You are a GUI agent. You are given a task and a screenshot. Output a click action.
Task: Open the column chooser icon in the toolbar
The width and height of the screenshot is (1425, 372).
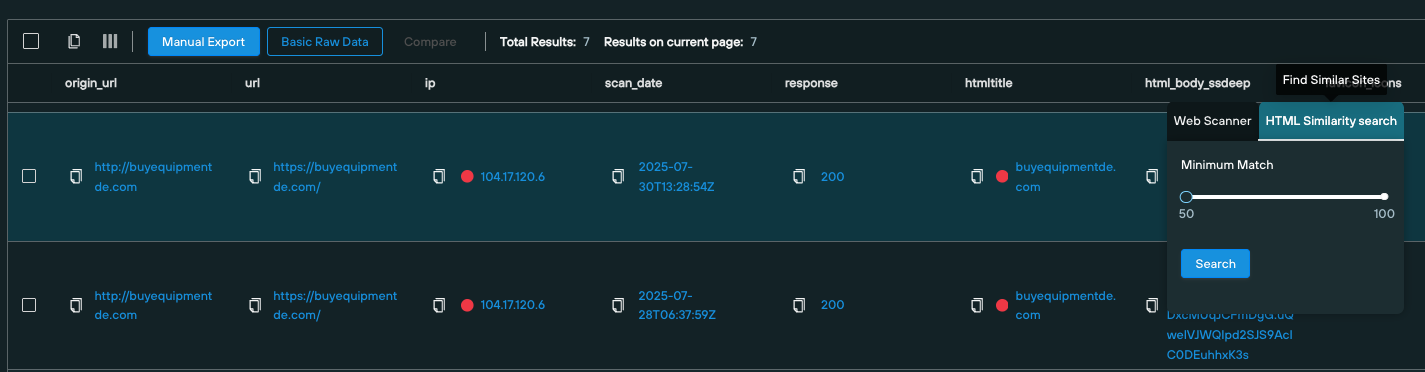click(110, 41)
